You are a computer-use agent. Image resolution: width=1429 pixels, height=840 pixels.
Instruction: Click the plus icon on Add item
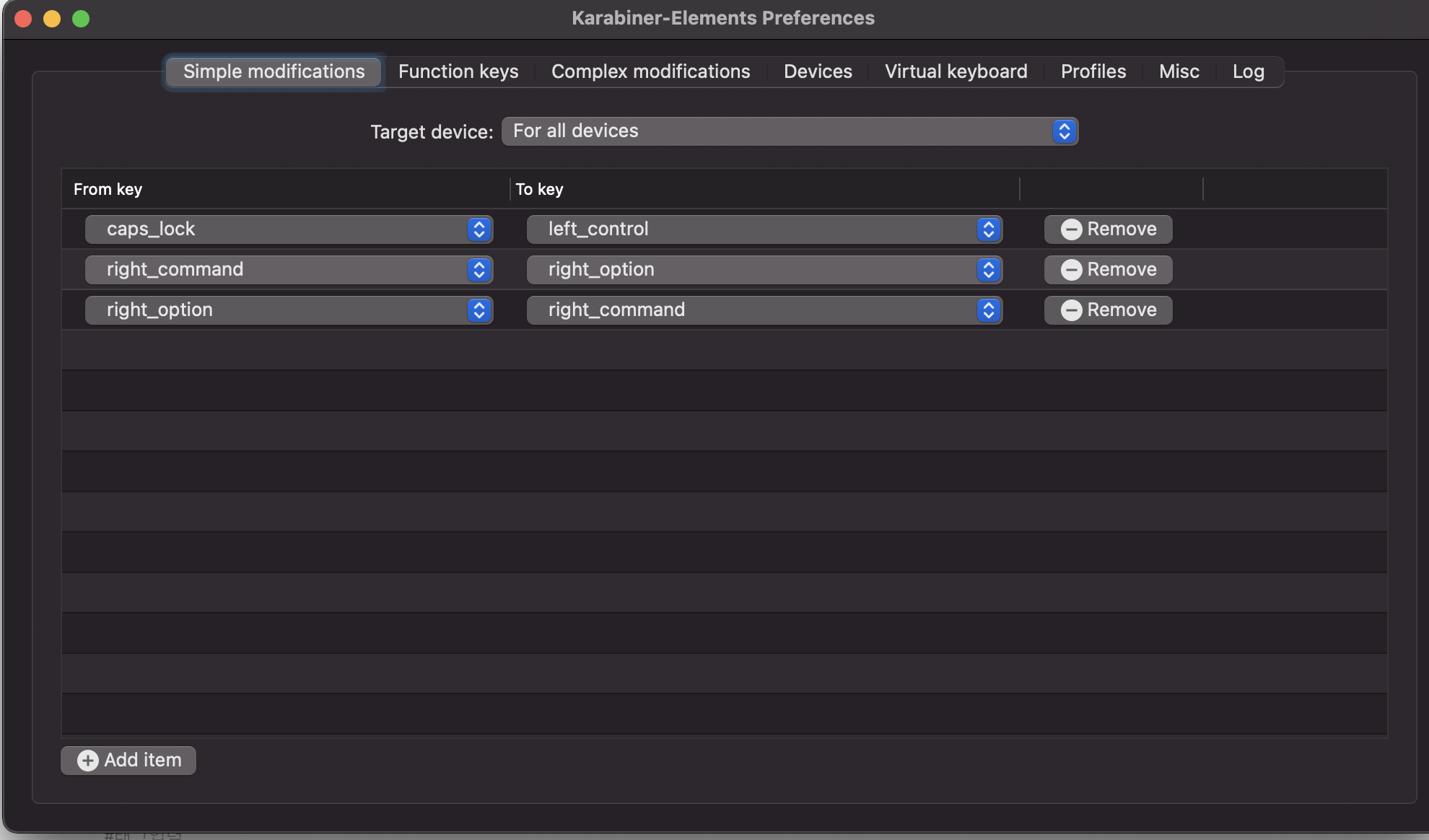[87, 761]
